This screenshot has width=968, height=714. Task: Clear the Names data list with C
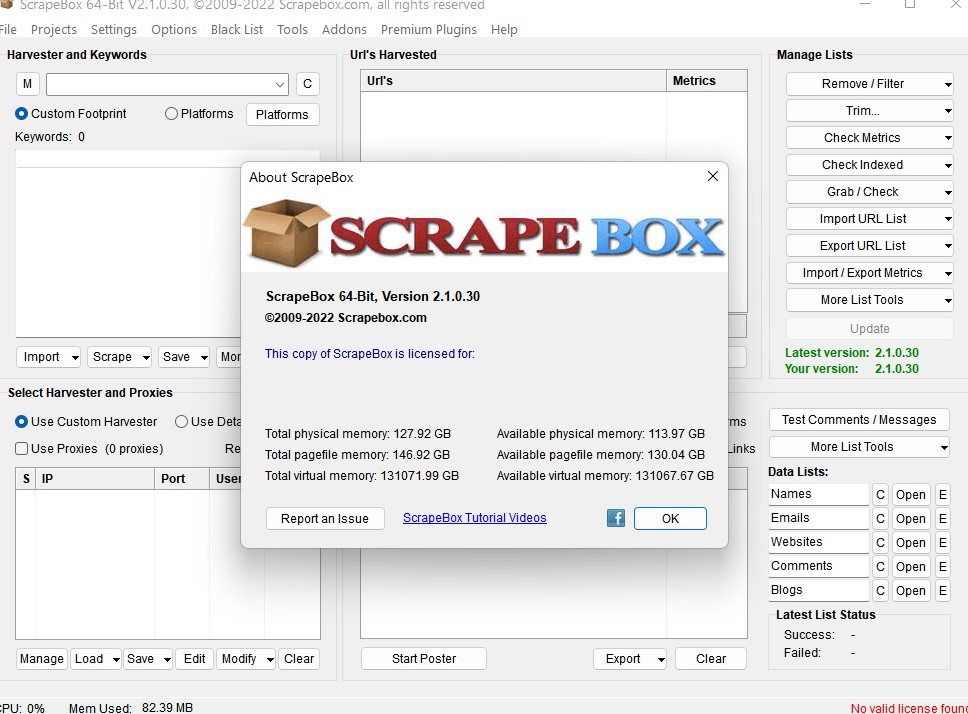[880, 494]
